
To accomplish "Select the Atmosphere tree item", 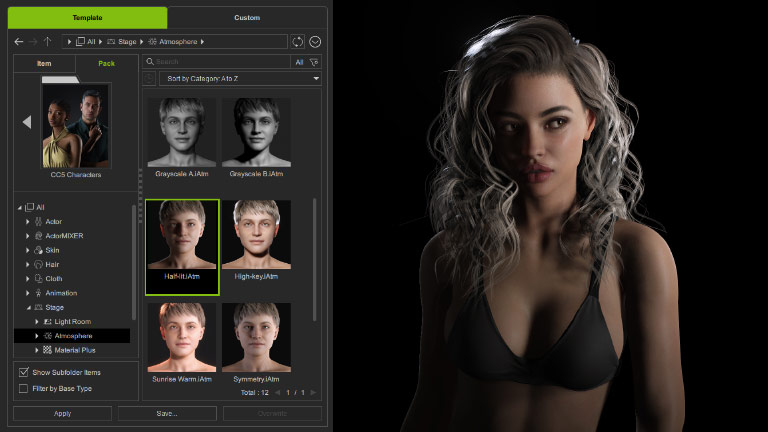I will click(72, 336).
